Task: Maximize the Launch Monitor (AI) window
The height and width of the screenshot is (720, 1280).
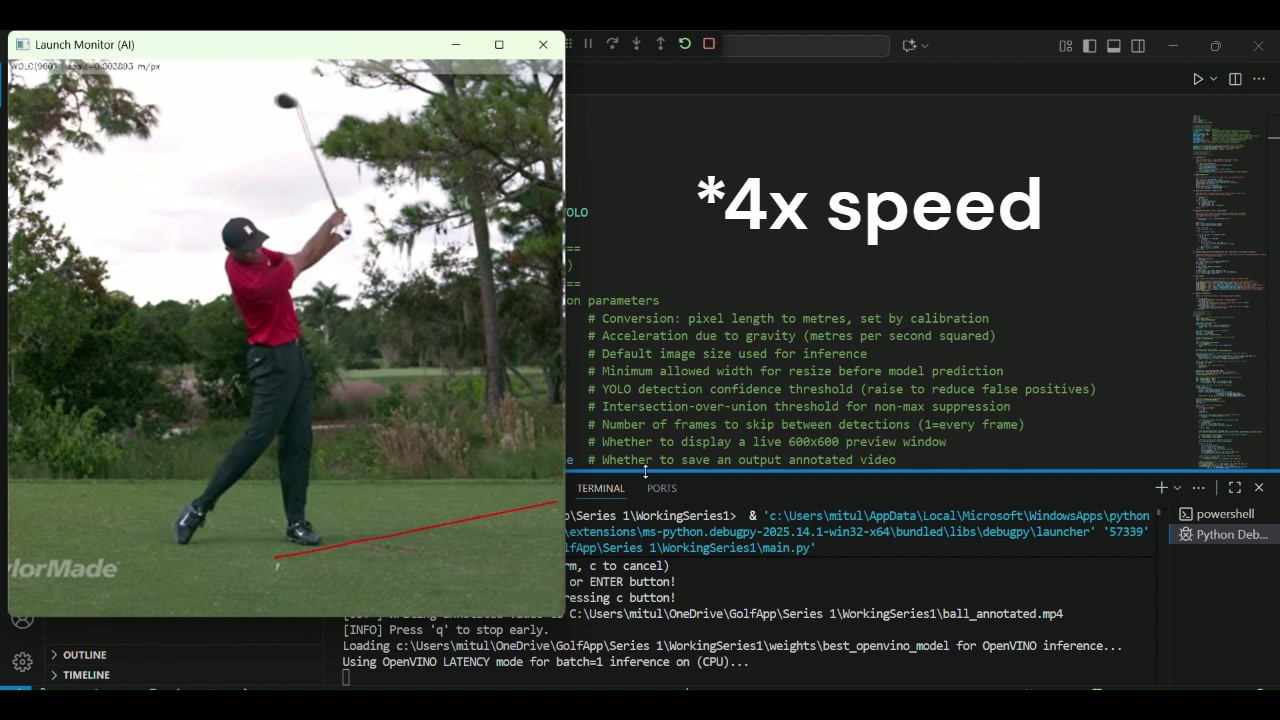Action: (x=499, y=44)
